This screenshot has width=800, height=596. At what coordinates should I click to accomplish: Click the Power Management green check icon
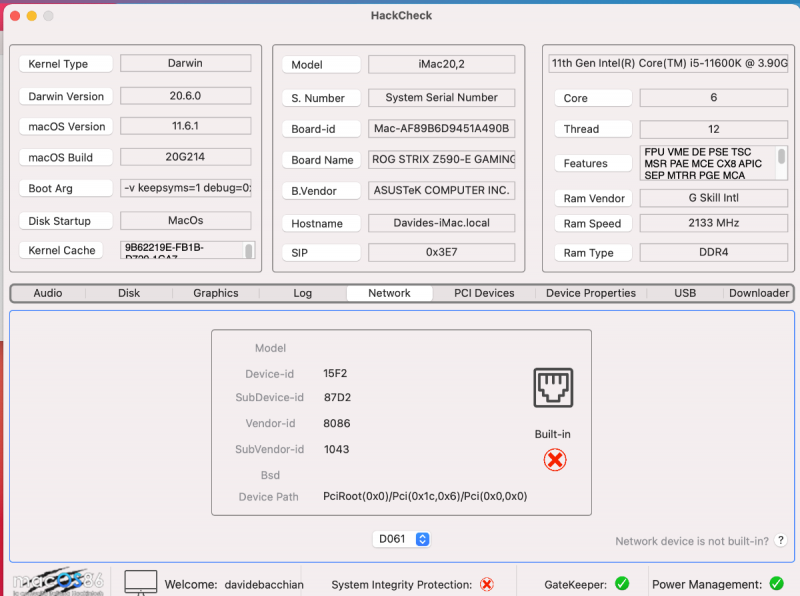tap(776, 584)
